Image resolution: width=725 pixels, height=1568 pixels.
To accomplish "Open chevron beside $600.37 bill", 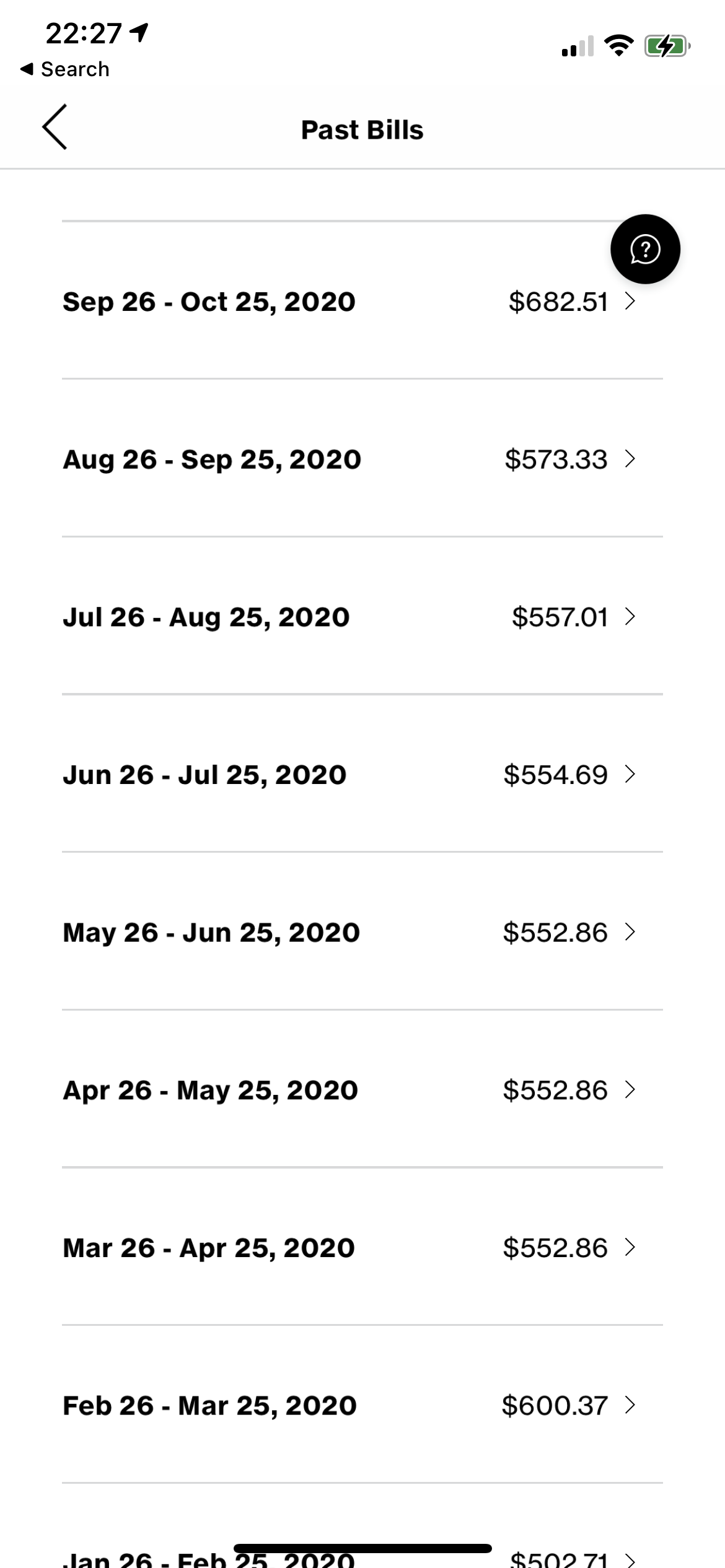I will pyautogui.click(x=630, y=1405).
